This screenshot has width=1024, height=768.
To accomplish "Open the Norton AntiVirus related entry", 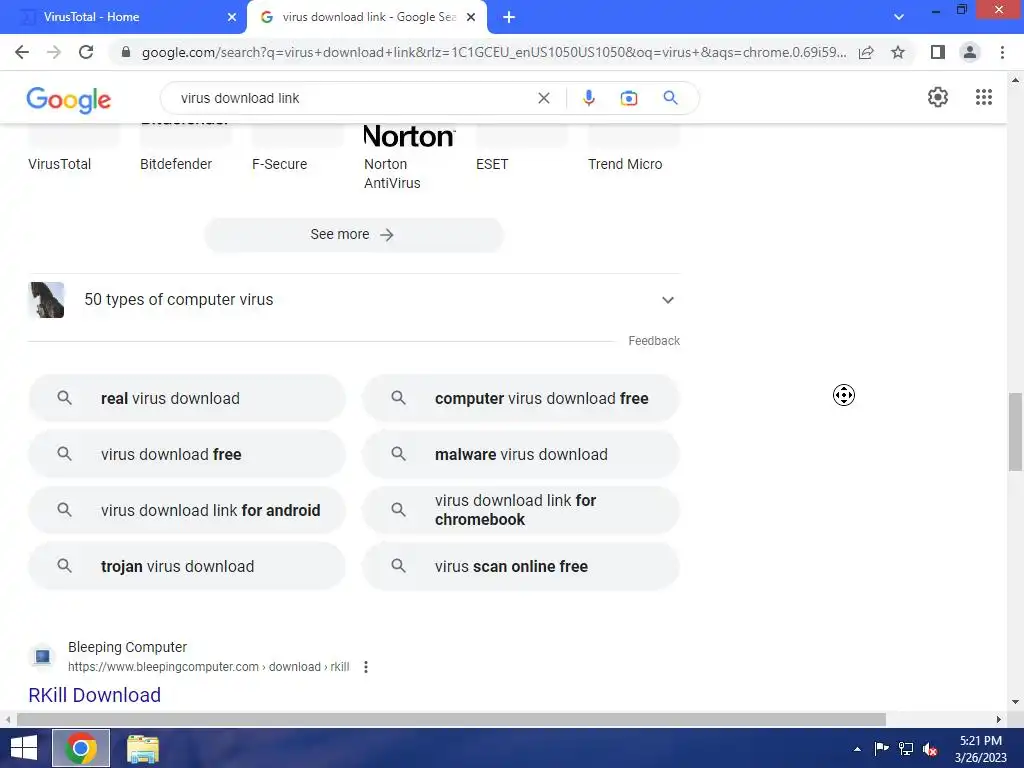I will 409,158.
